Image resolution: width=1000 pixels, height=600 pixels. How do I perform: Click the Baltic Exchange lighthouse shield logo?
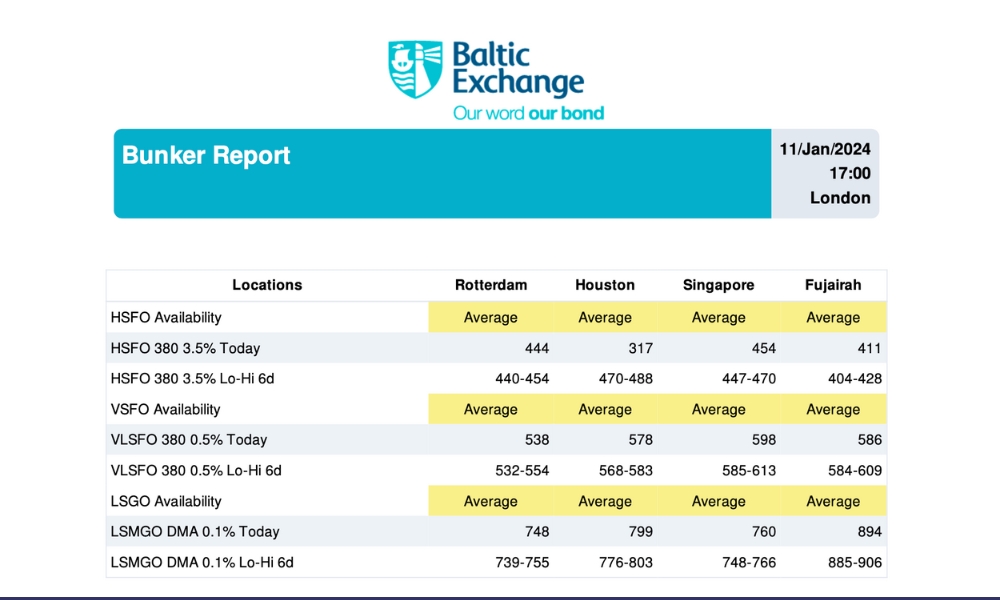click(x=415, y=69)
